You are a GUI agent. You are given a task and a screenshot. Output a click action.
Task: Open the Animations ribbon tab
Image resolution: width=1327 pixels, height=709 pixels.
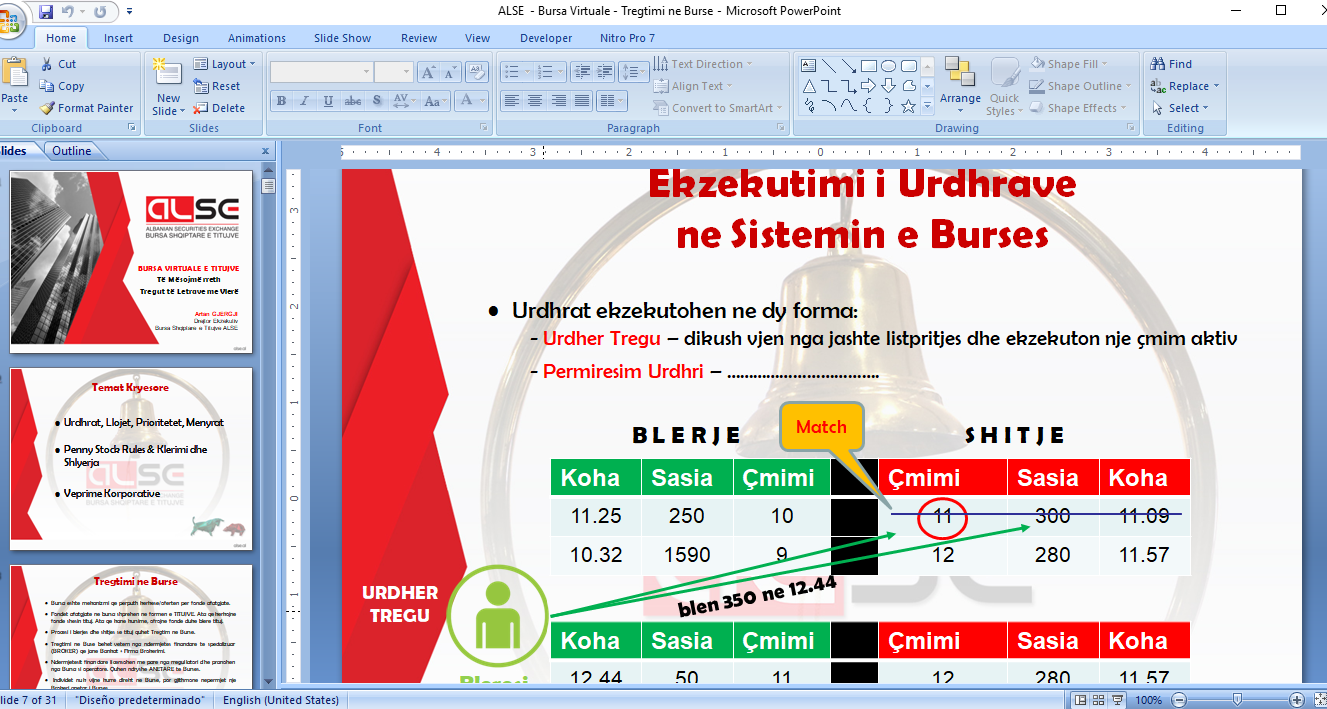[x=256, y=38]
